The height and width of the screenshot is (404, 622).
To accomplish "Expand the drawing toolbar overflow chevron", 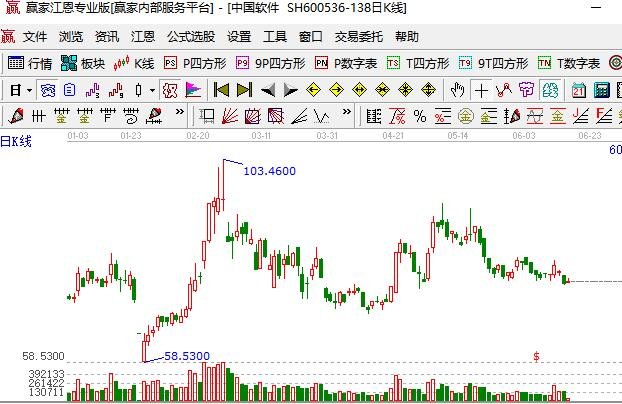I will [180, 112].
